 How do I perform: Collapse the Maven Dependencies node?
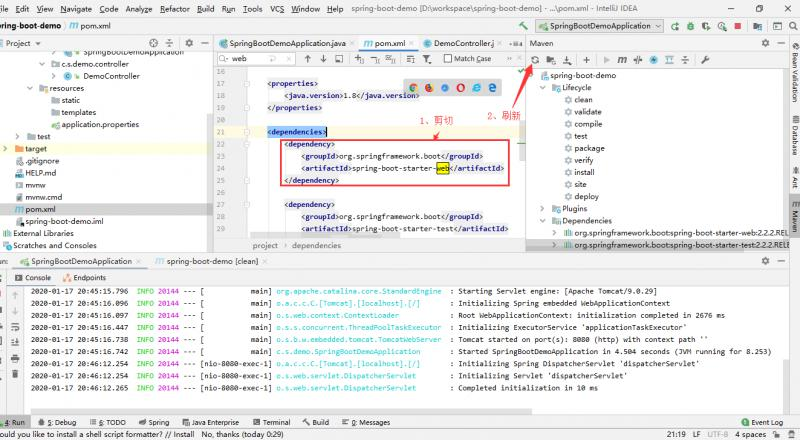click(x=542, y=221)
